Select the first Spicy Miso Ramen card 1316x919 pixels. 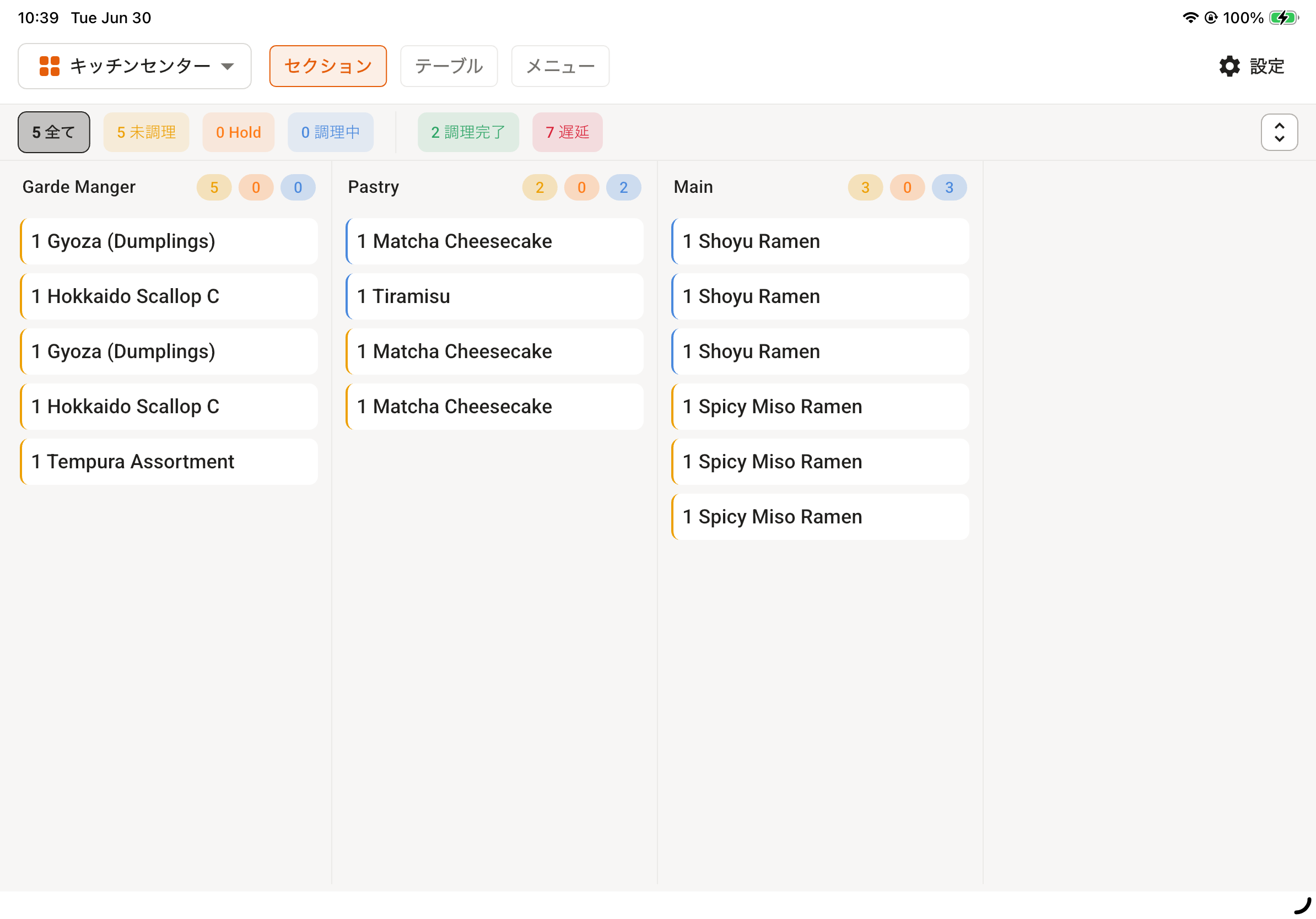click(x=820, y=407)
